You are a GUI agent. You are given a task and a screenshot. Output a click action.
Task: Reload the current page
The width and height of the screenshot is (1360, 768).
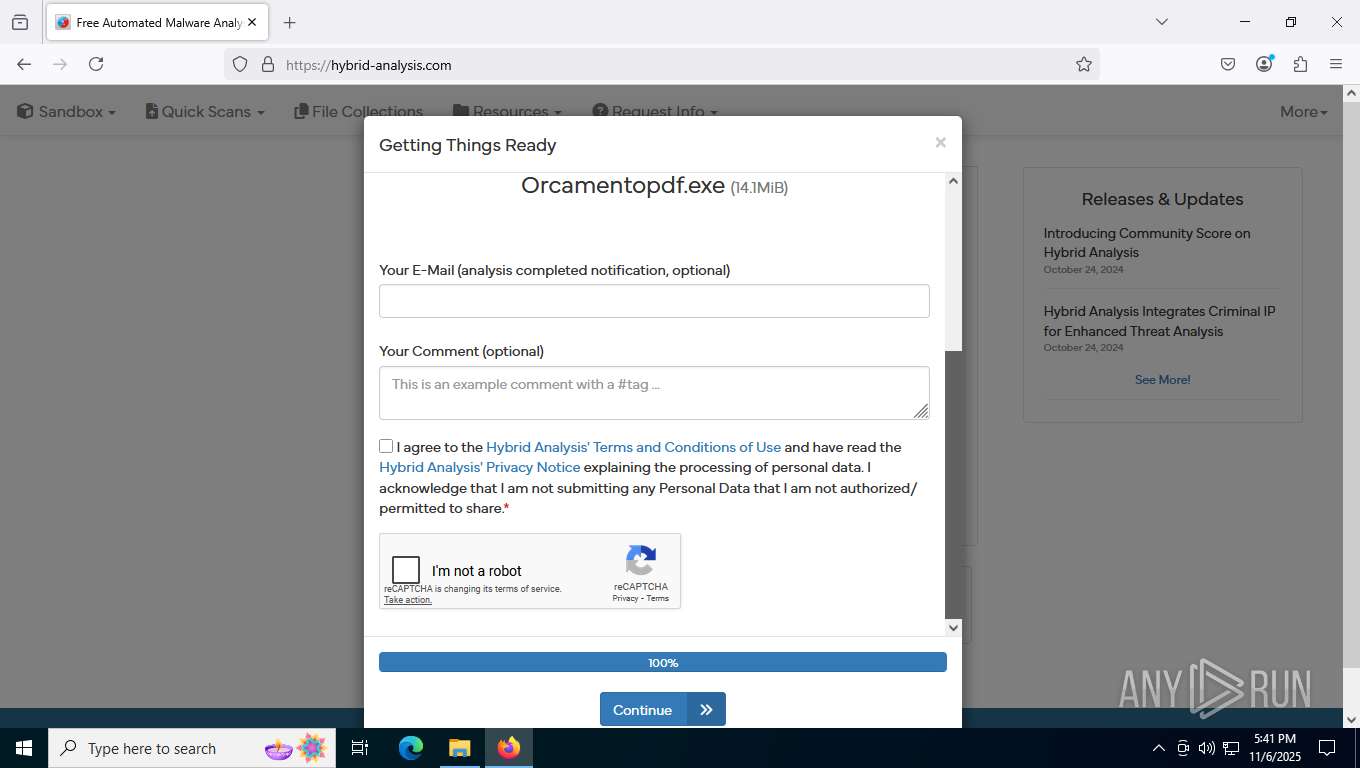(x=96, y=64)
